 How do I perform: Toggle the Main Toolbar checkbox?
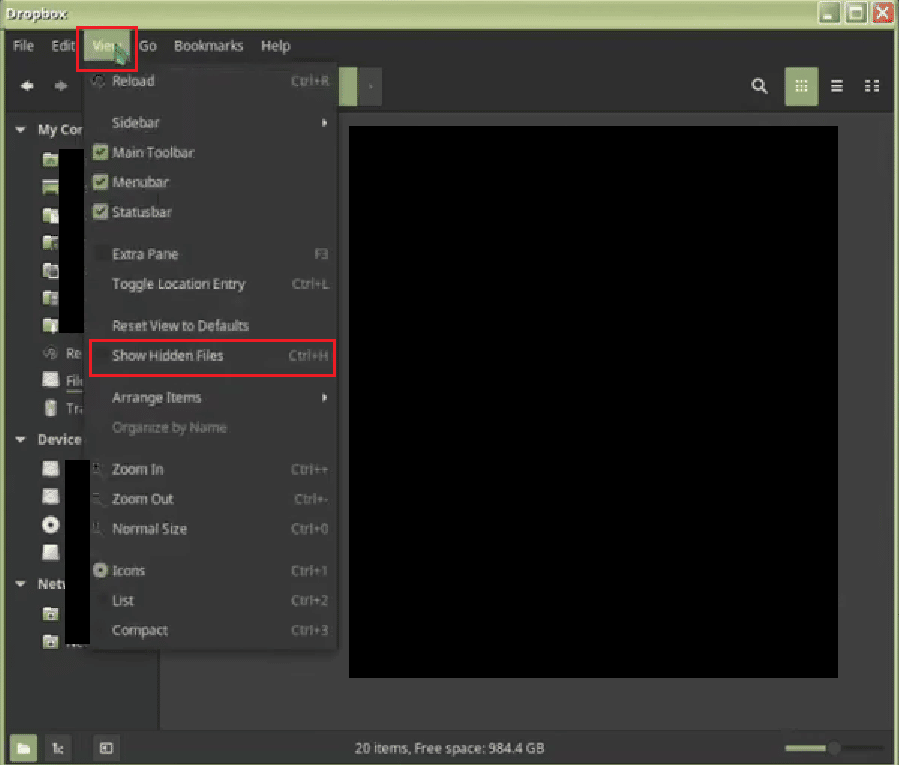pyautogui.click(x=100, y=153)
